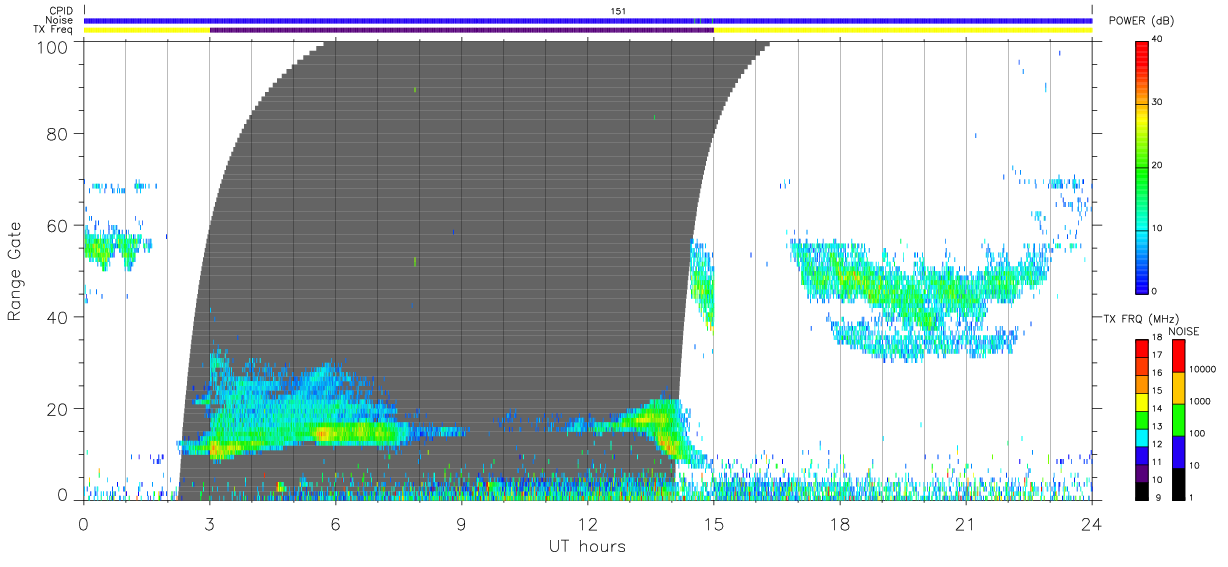Click the 21 tick on UT hours axis

click(x=966, y=524)
